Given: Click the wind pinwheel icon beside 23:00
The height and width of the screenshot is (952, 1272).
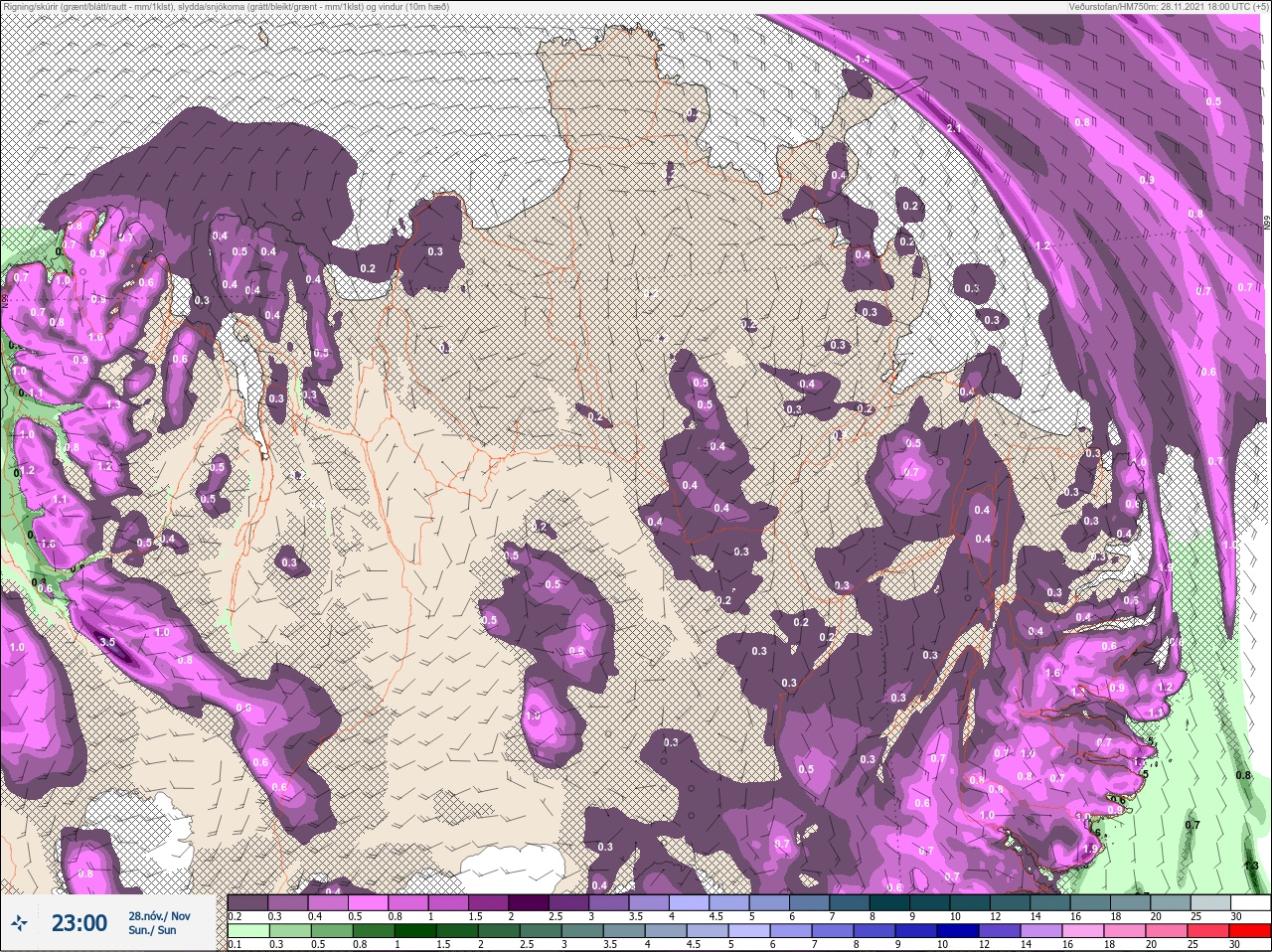Looking at the screenshot, I should pos(20,923).
